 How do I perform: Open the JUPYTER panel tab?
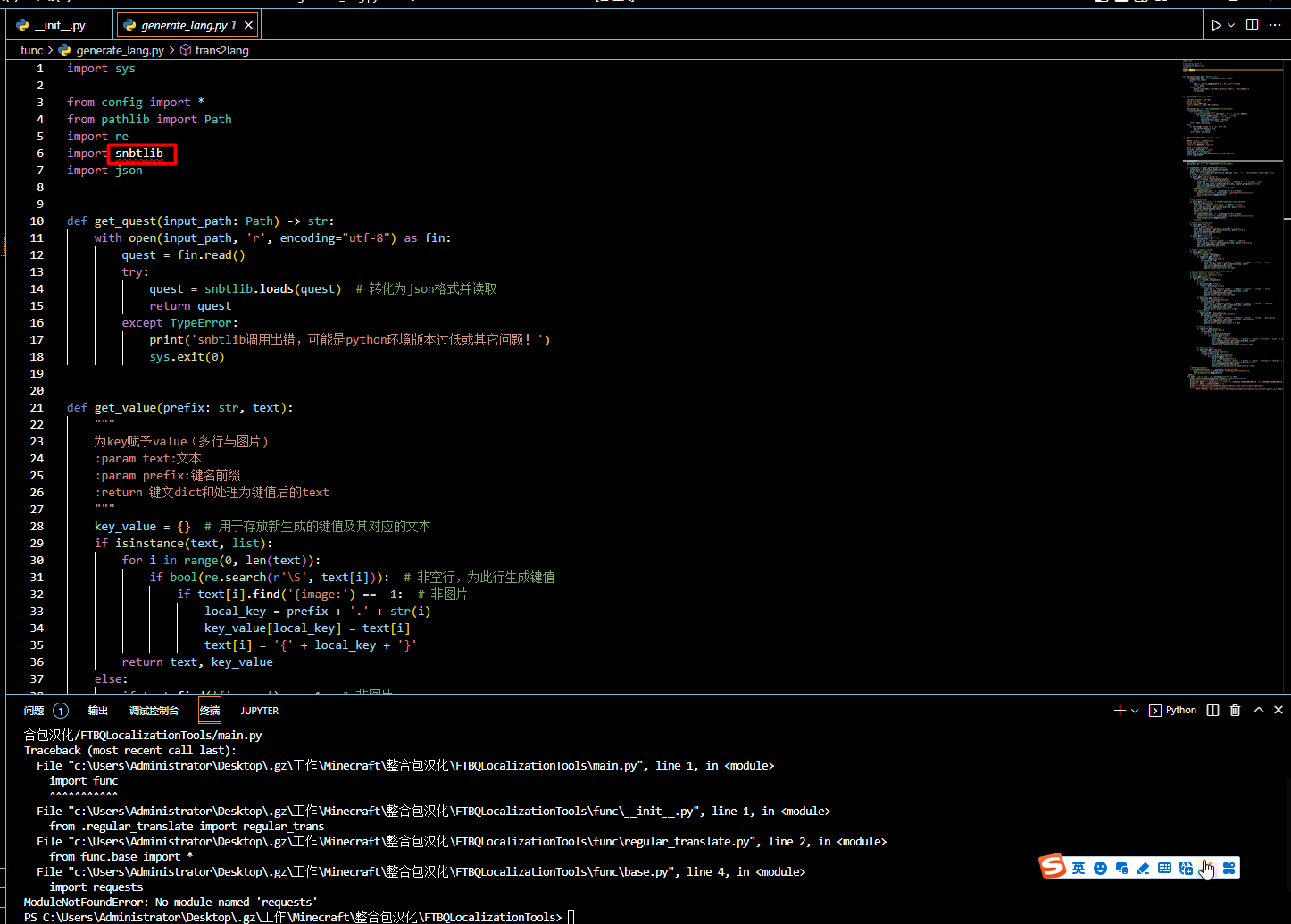tap(259, 710)
